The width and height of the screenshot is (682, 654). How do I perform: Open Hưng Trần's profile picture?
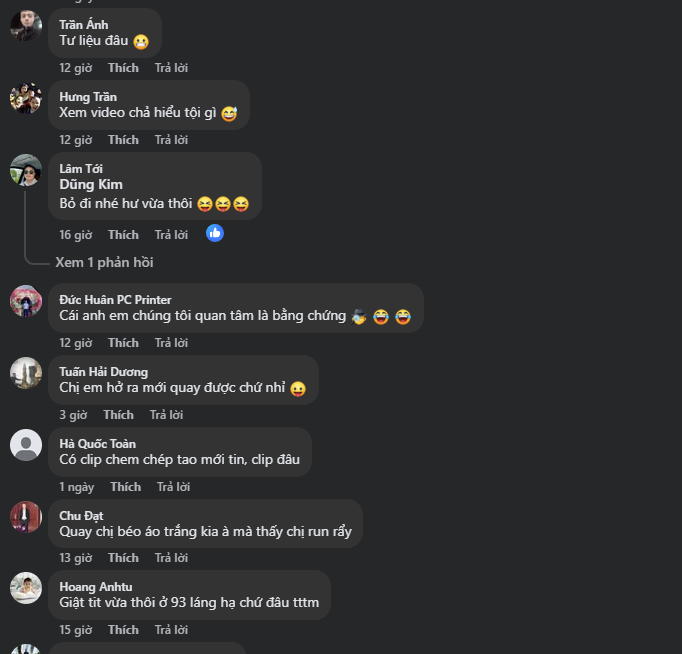point(26,98)
